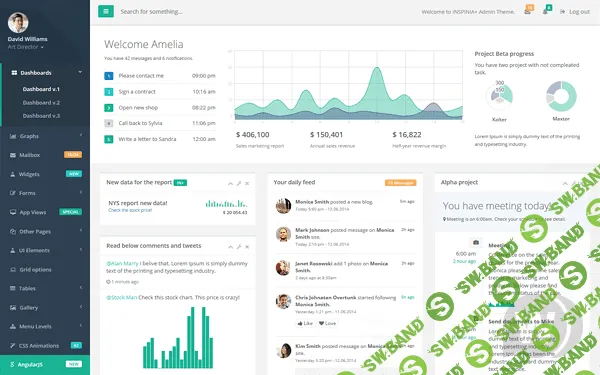This screenshot has width=600, height=375.
Task: Click the Like button in daily feed
Action: coord(305,323)
